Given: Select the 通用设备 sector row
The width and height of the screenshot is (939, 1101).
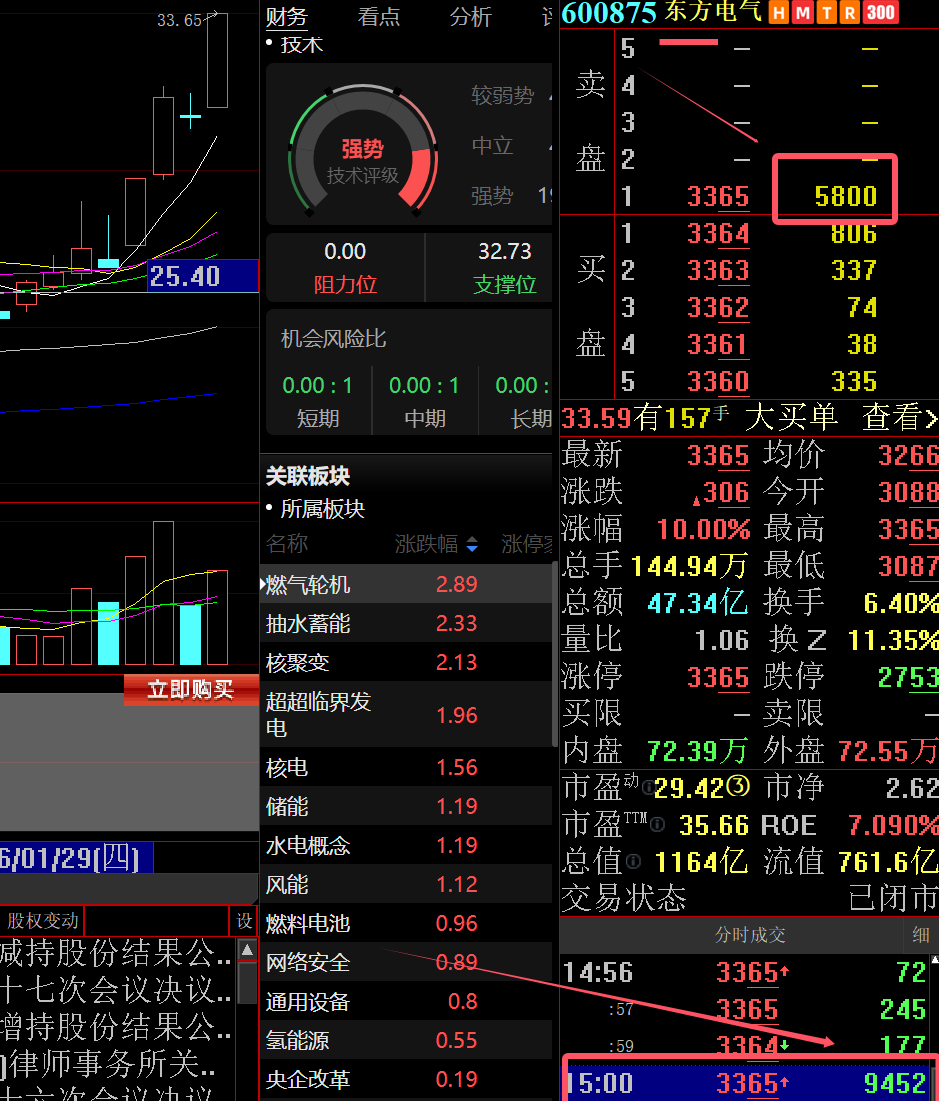Looking at the screenshot, I should coord(406,1001).
